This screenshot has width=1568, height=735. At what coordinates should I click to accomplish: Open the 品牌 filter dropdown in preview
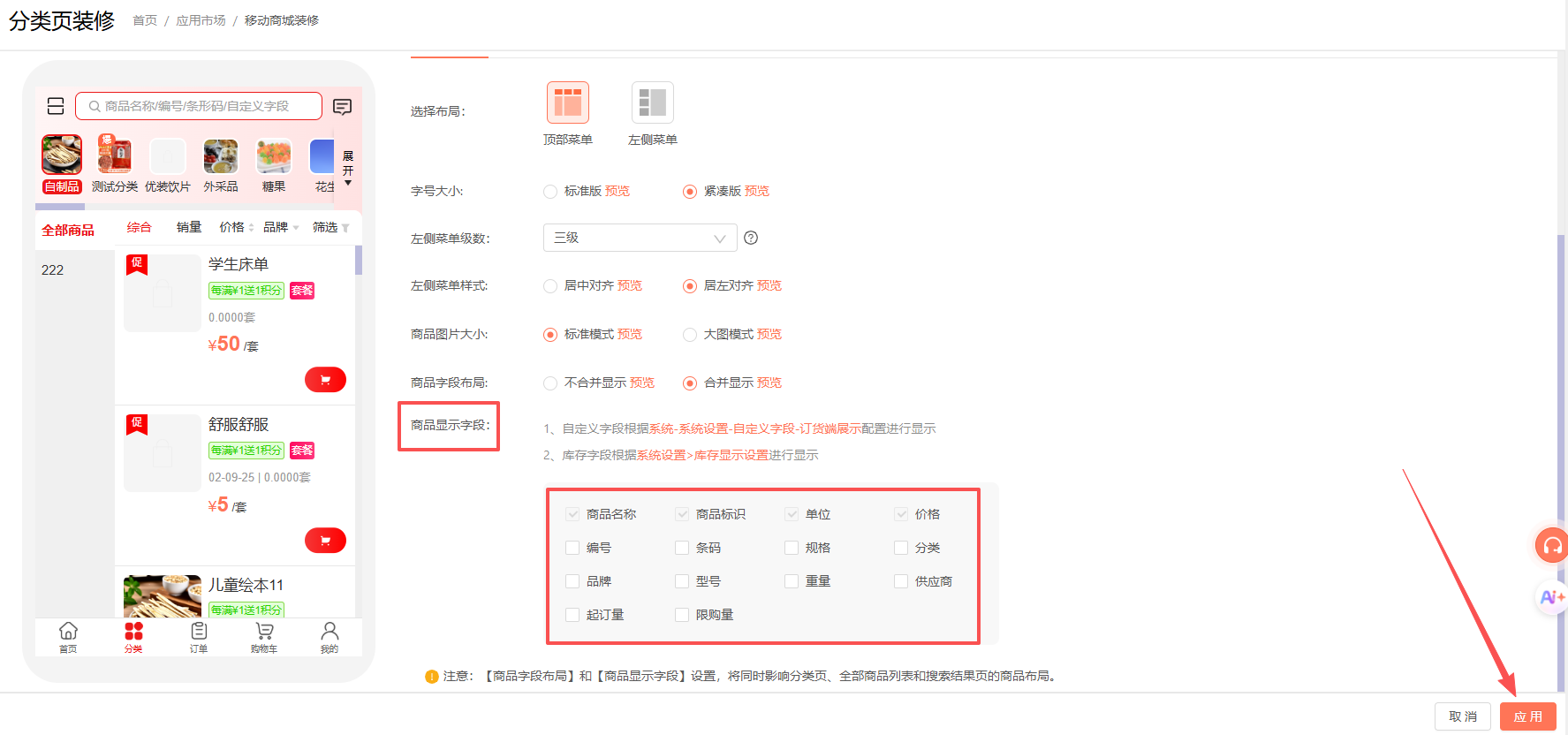[281, 228]
